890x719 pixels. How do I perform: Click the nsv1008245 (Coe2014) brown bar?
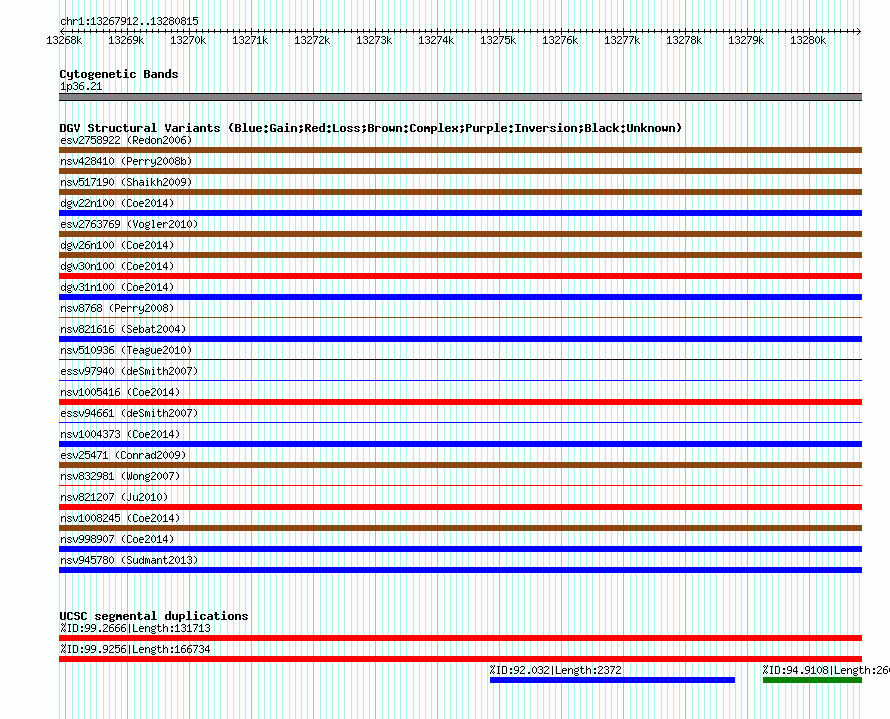click(460, 528)
